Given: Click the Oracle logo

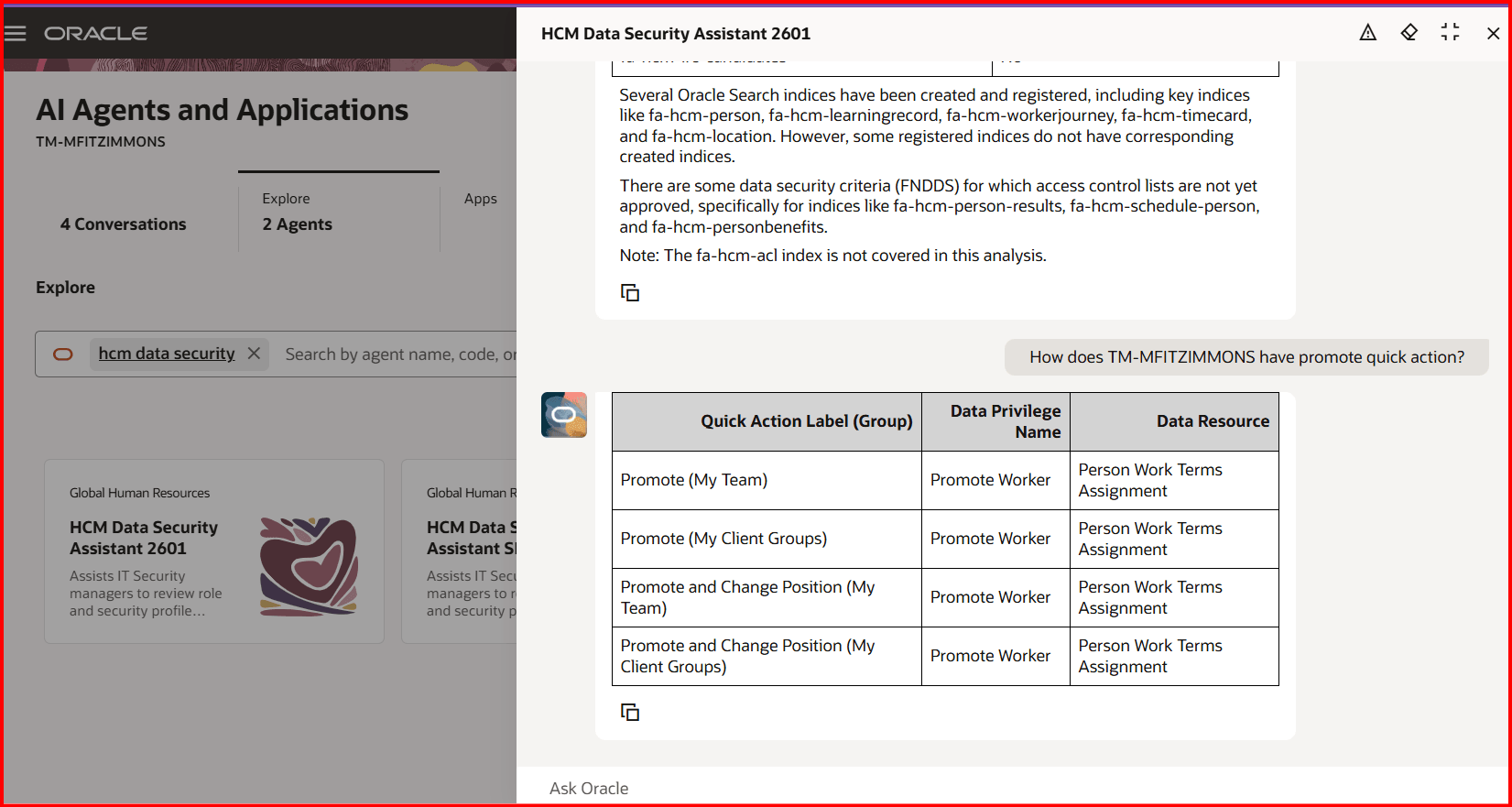Looking at the screenshot, I should coord(95,34).
